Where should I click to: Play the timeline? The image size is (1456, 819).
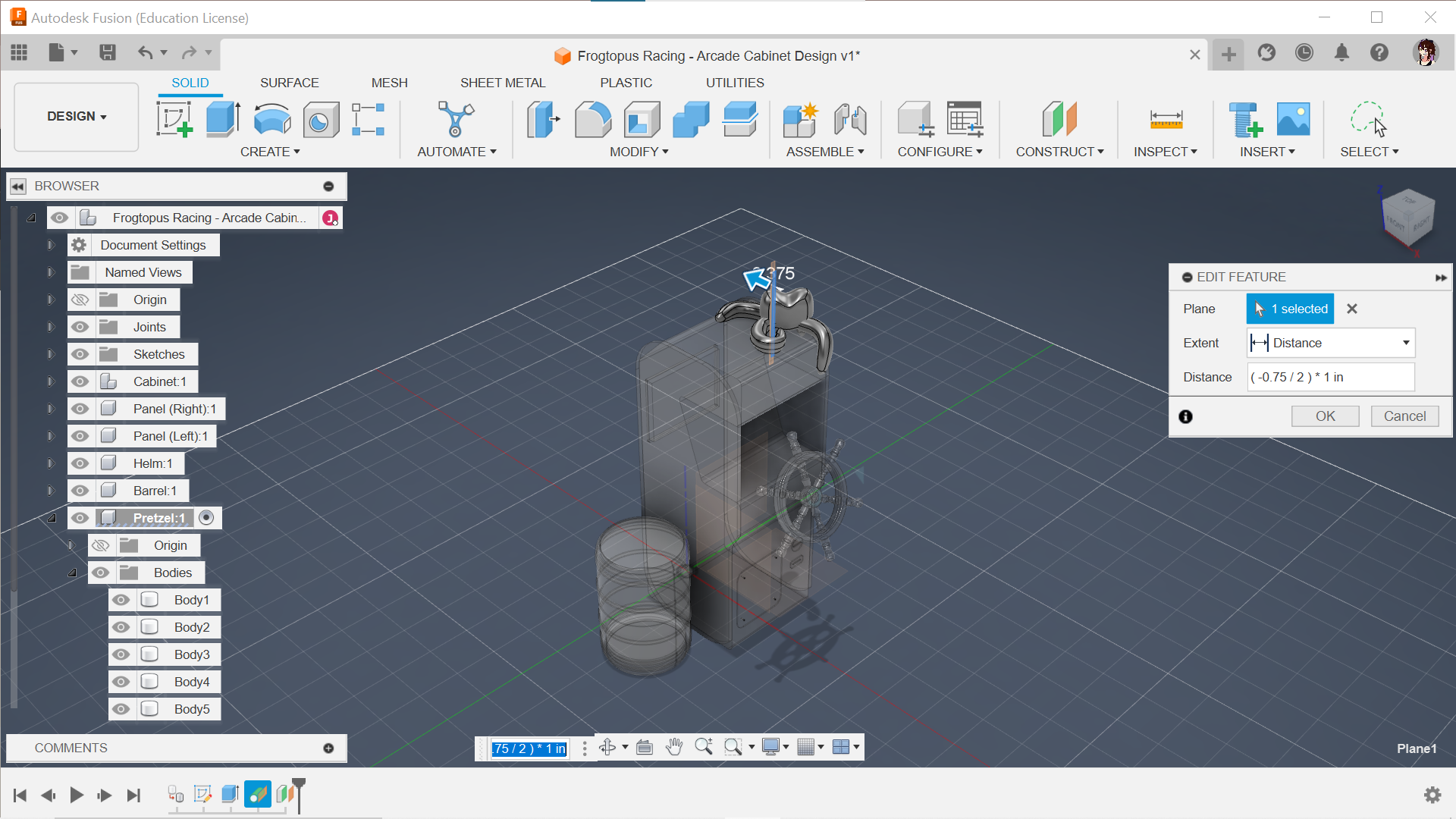(x=77, y=795)
